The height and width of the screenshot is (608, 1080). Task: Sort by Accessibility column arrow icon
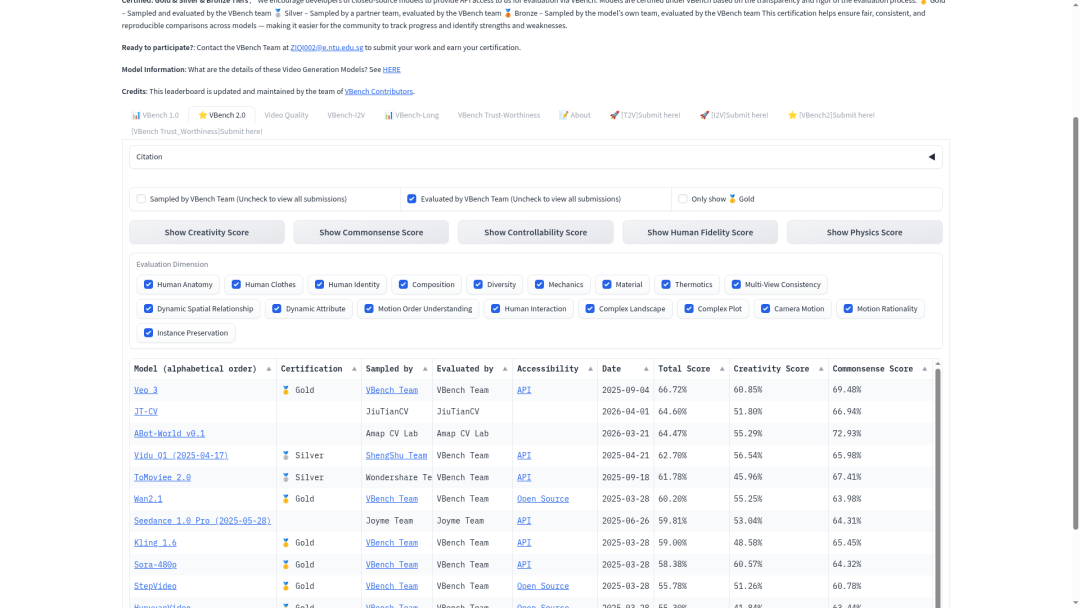590,369
